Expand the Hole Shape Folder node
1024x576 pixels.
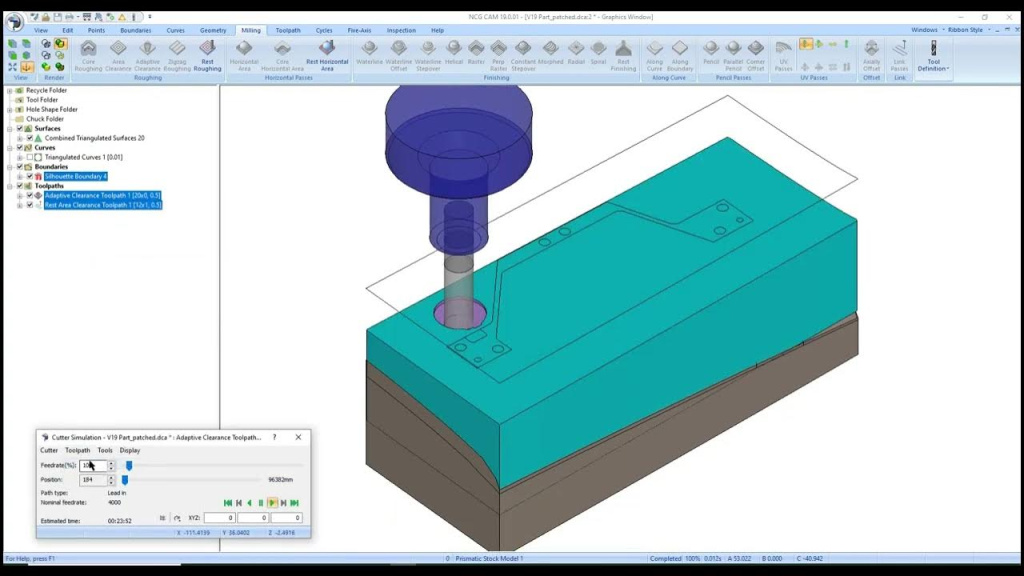[x=10, y=110]
